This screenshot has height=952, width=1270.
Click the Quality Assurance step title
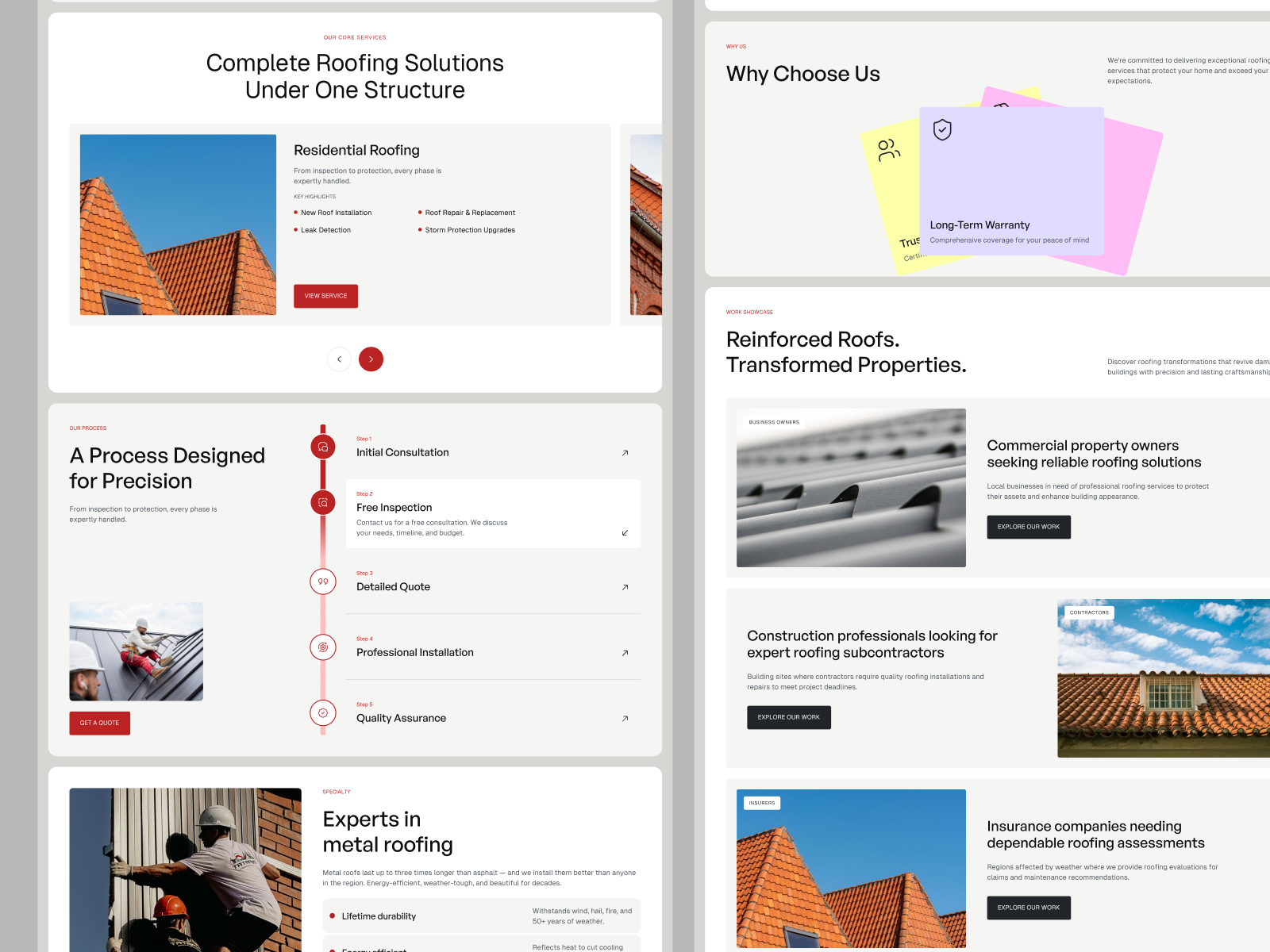(401, 719)
